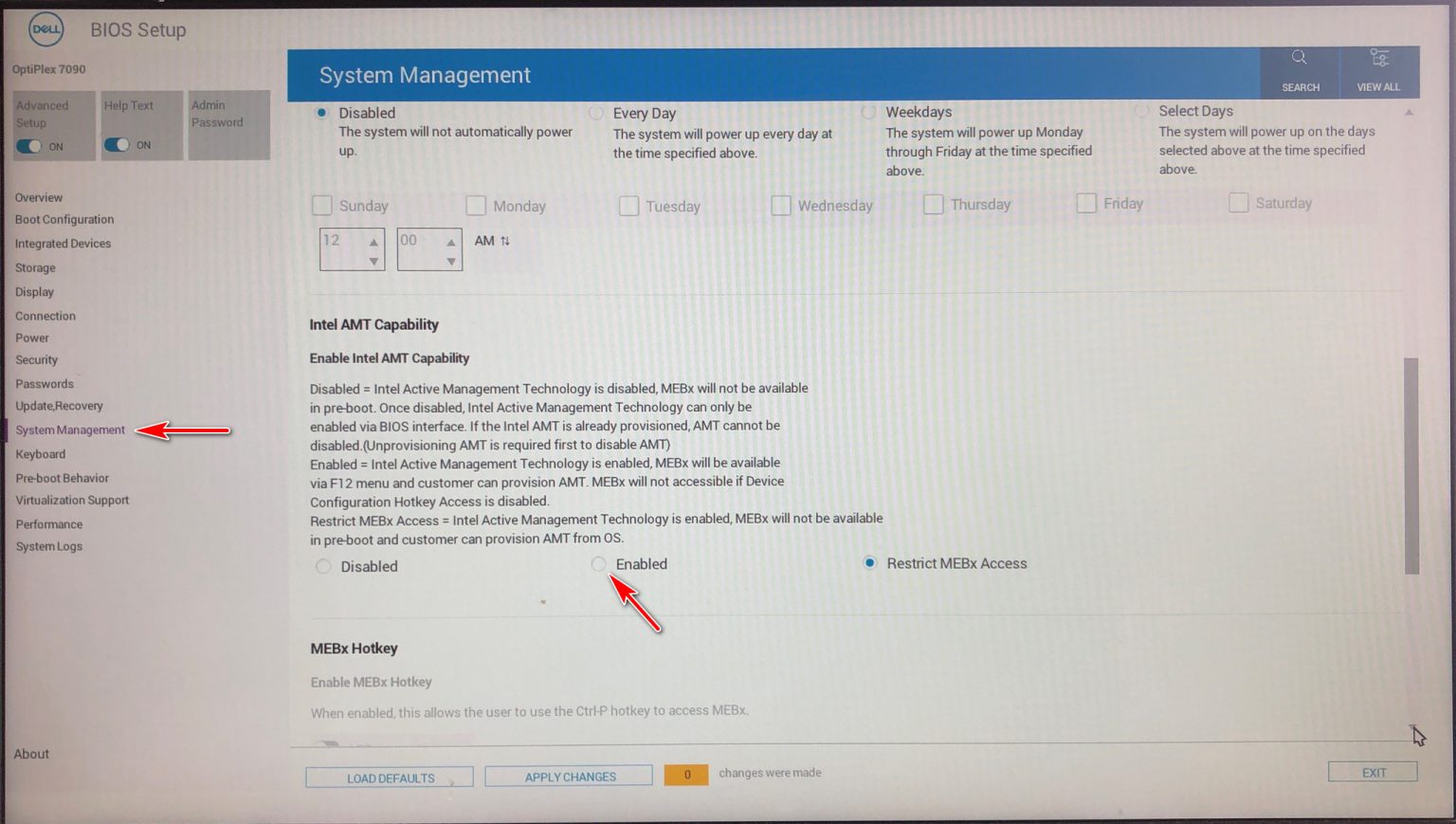Open the Boot Configuration page
This screenshot has width=1456, height=824.
(65, 219)
